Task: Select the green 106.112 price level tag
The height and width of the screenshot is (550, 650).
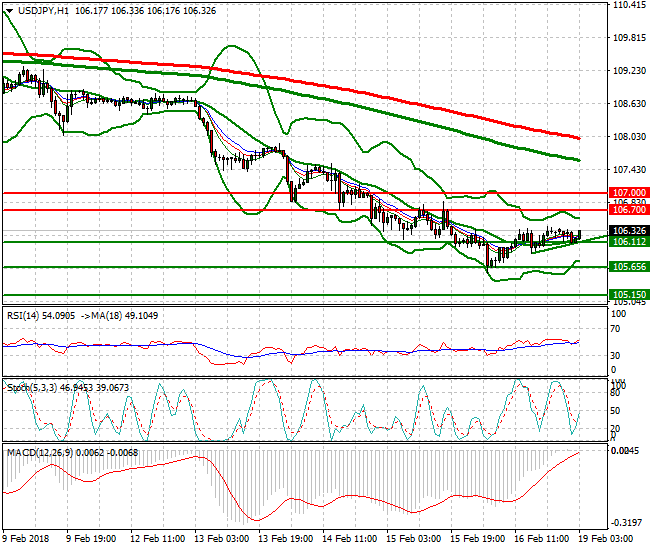Action: point(629,242)
